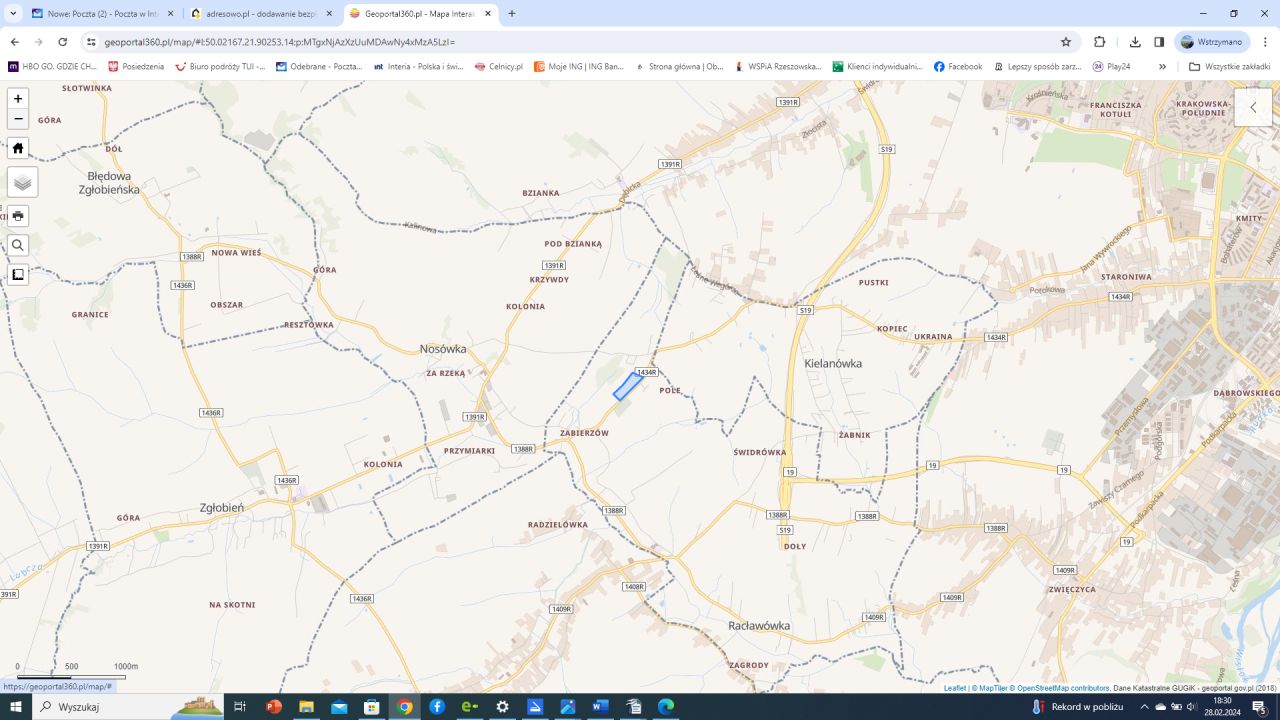This screenshot has width=1280, height=720.
Task: Open Microsoft Store from the taskbar
Action: [371, 707]
